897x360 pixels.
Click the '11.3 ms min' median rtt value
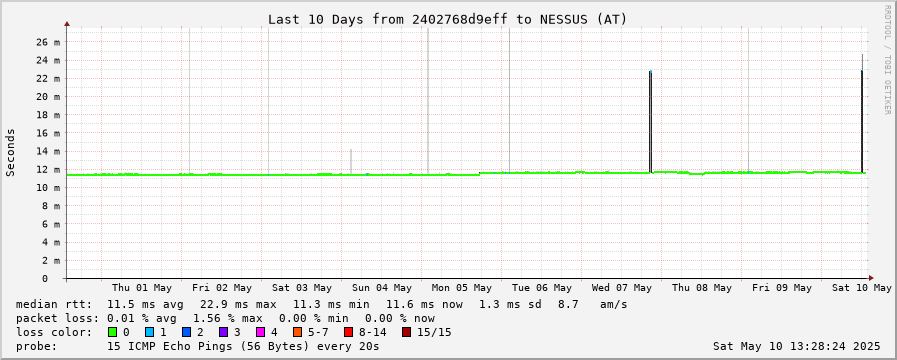coord(331,304)
